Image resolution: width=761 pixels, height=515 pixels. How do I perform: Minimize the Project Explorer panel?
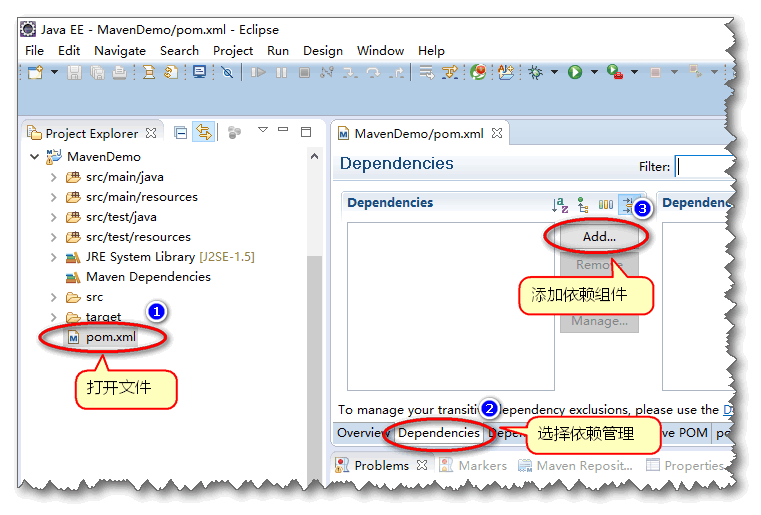tap(283, 130)
